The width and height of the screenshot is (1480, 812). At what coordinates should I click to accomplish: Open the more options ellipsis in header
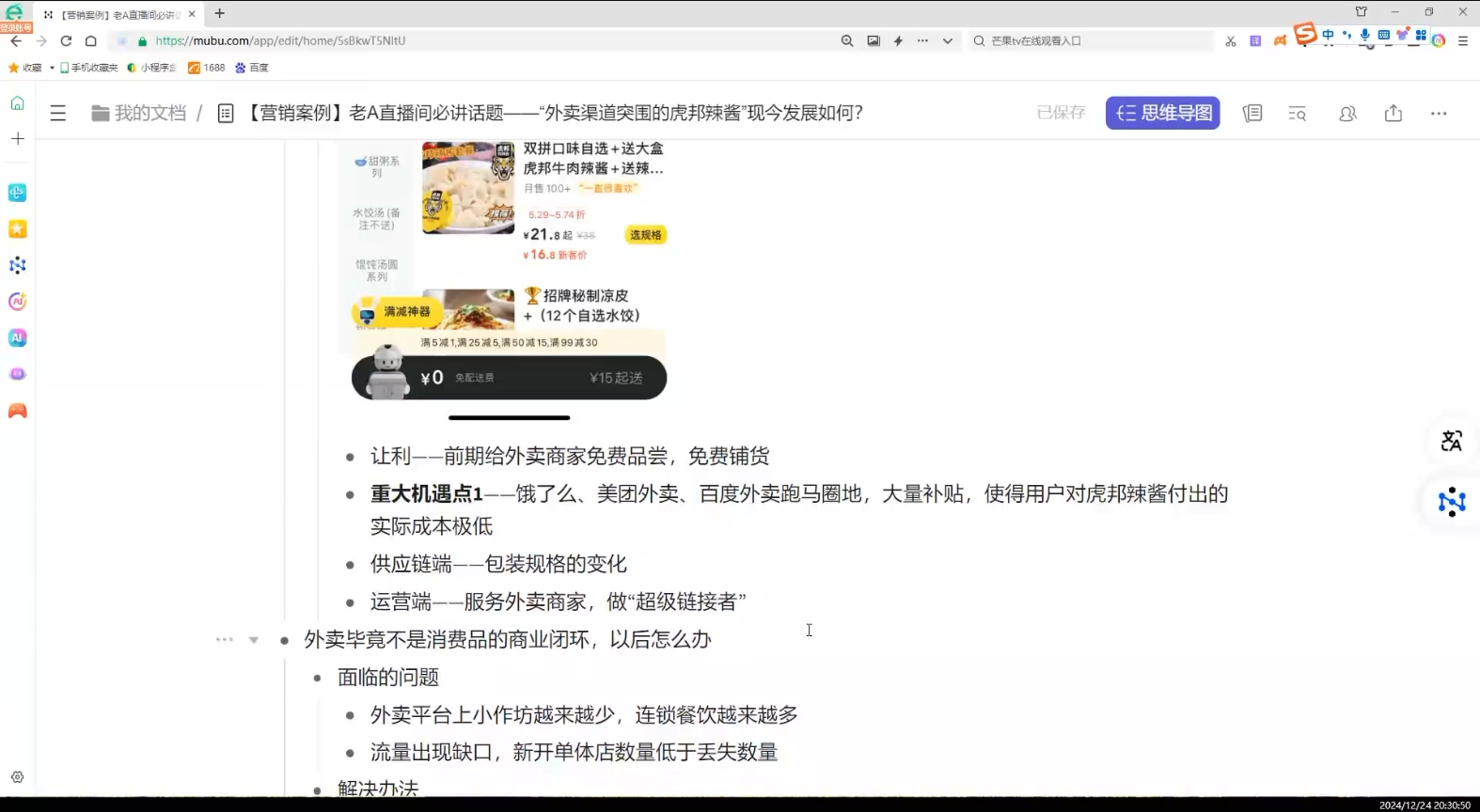click(1438, 114)
